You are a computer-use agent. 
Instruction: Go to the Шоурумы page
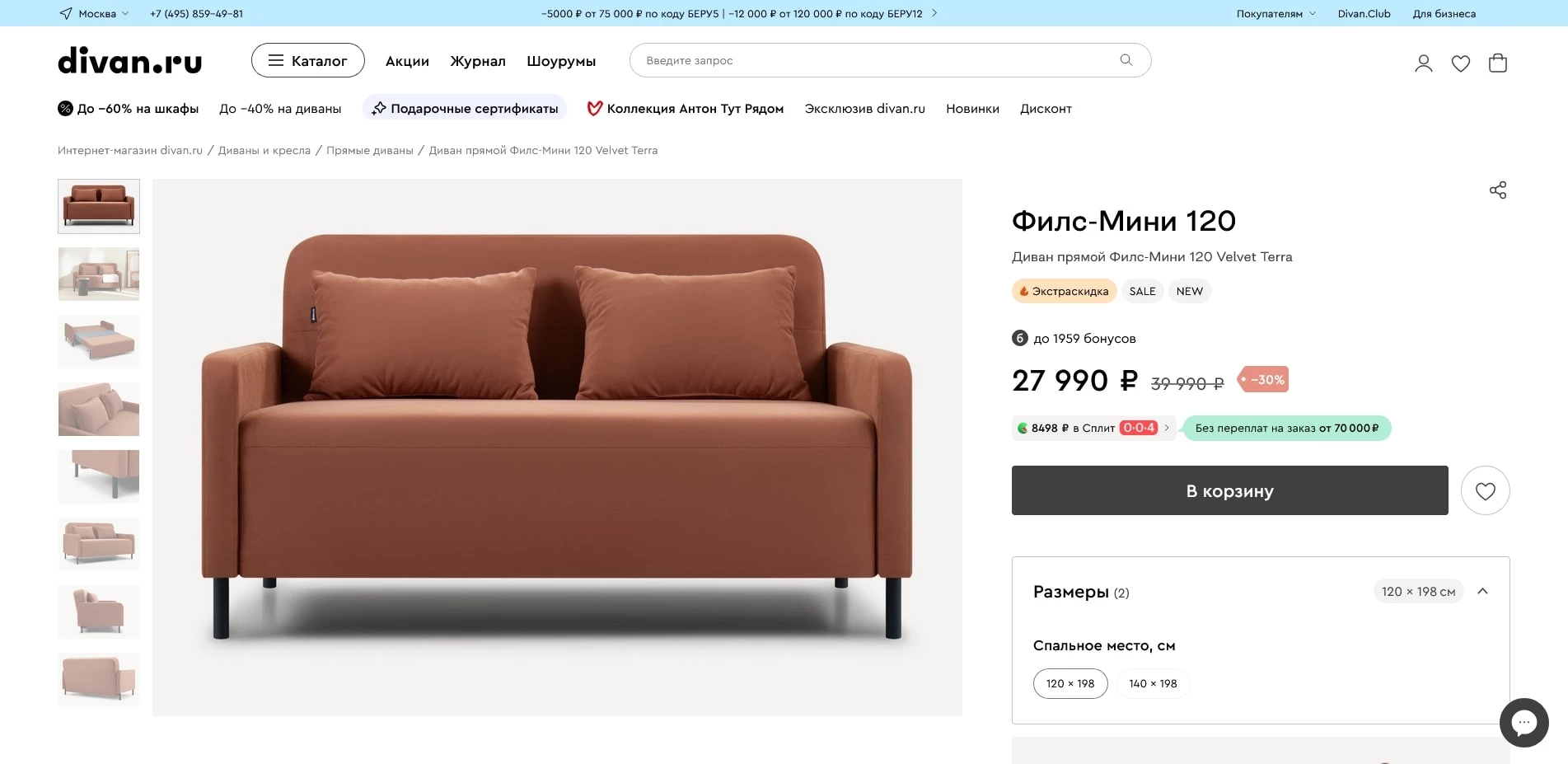[x=560, y=62]
